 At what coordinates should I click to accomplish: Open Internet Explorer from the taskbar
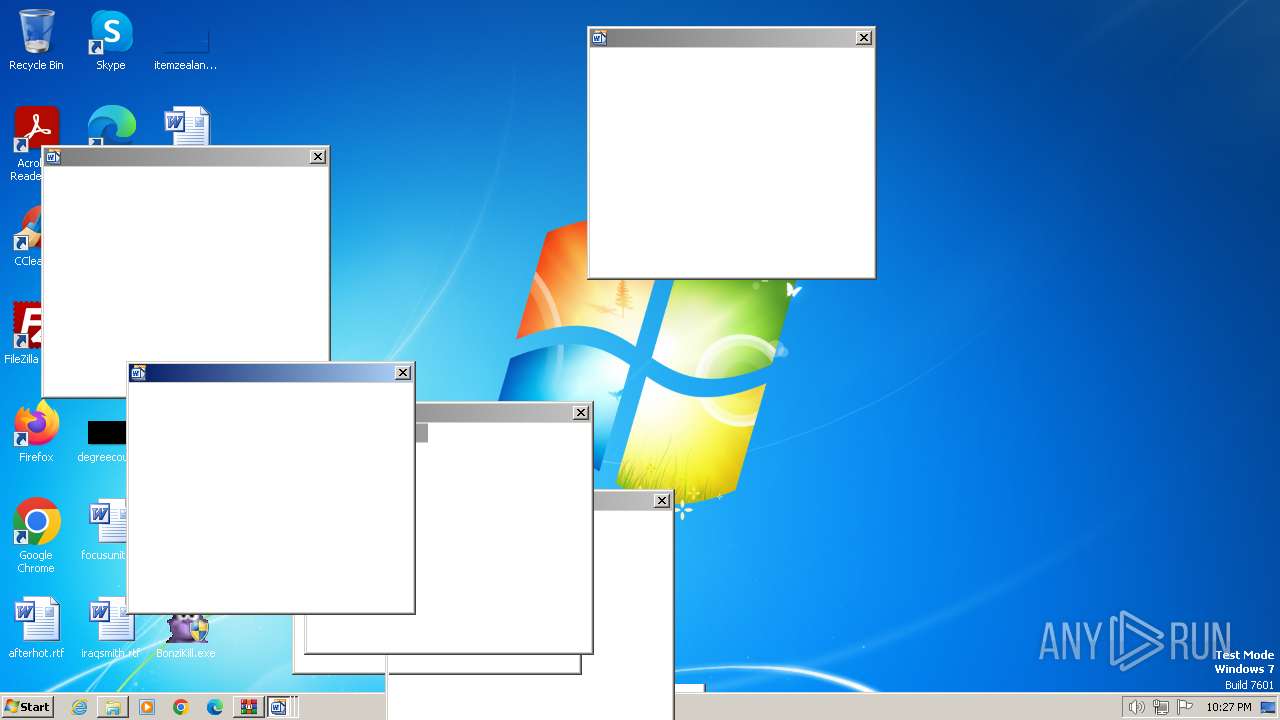point(79,707)
